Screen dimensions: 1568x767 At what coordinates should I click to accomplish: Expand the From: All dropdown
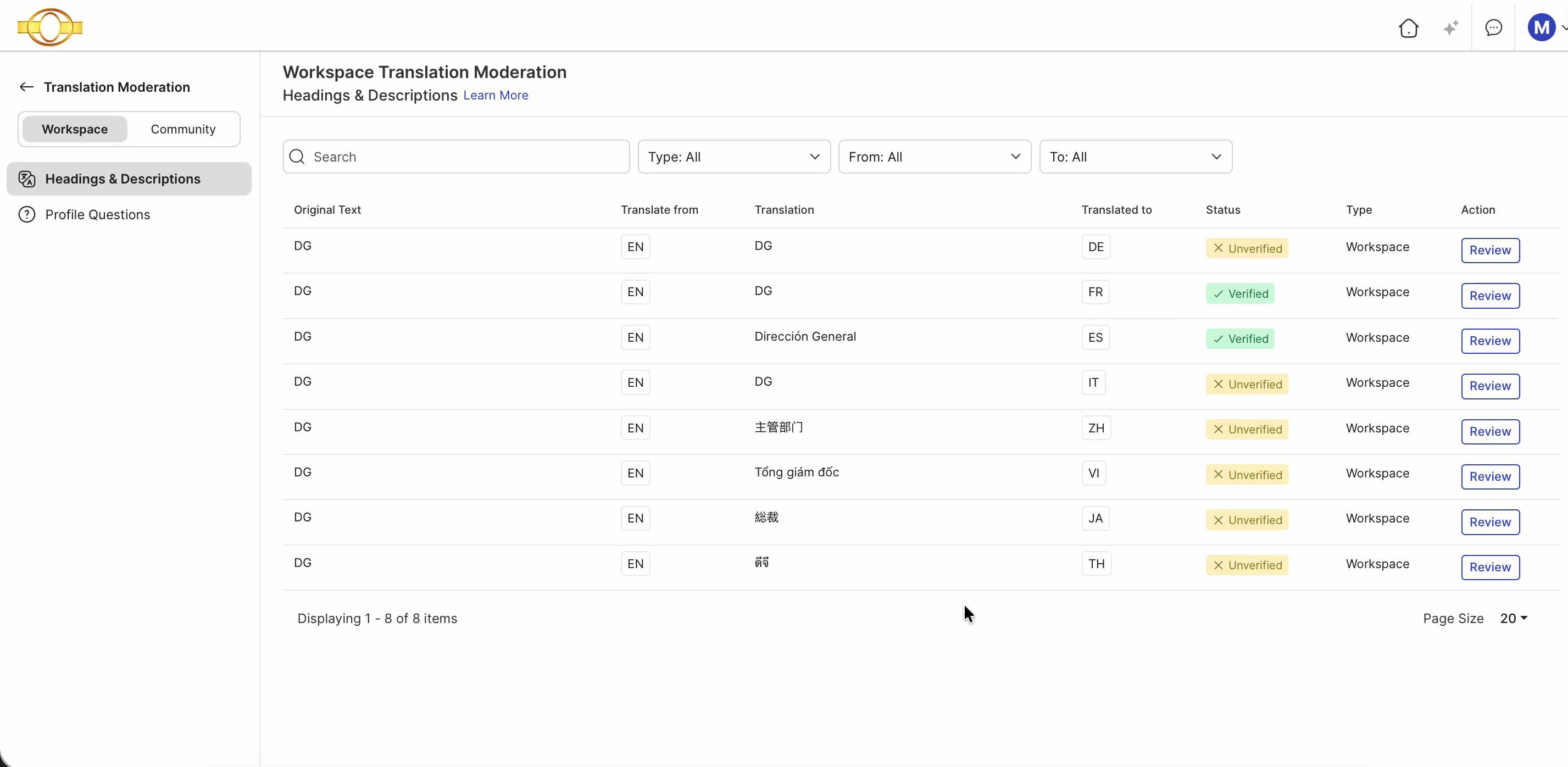(x=935, y=157)
